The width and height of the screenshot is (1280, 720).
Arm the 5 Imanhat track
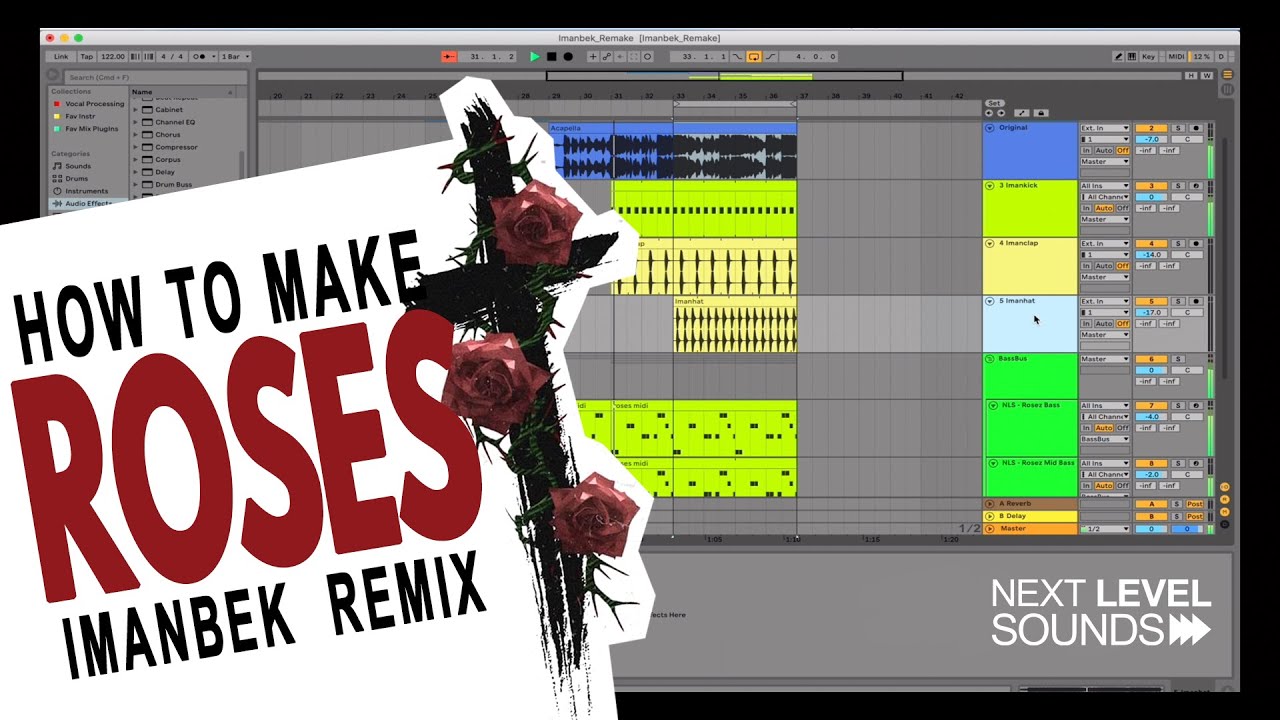[x=1196, y=301]
